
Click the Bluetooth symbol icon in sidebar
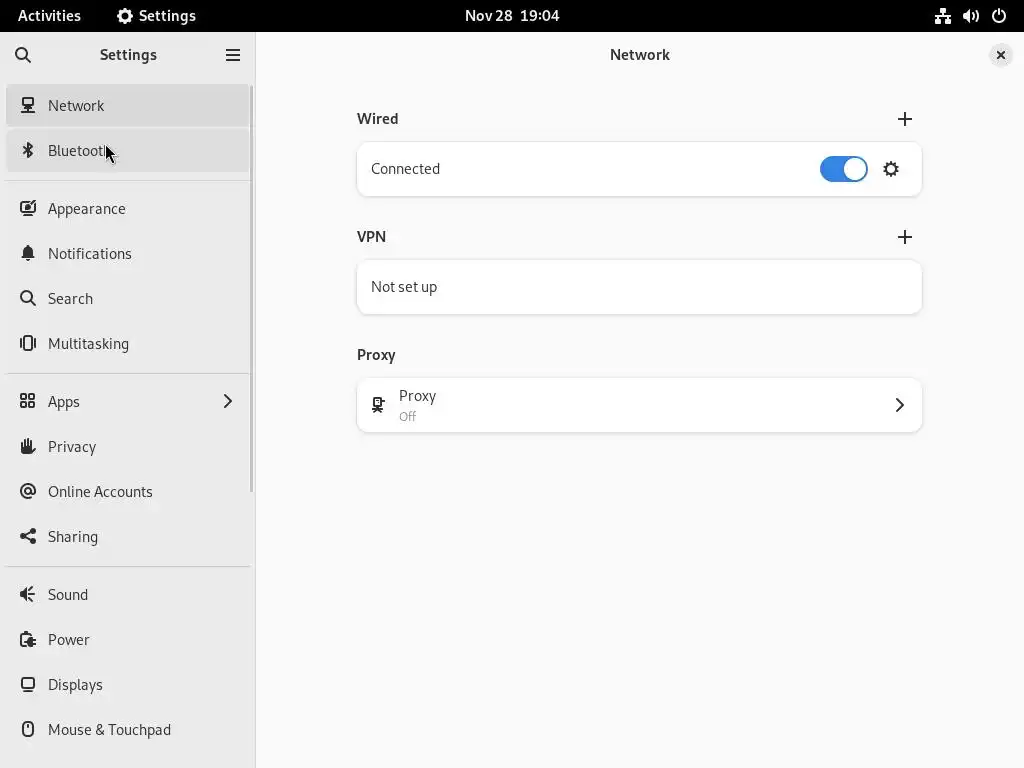point(27,150)
